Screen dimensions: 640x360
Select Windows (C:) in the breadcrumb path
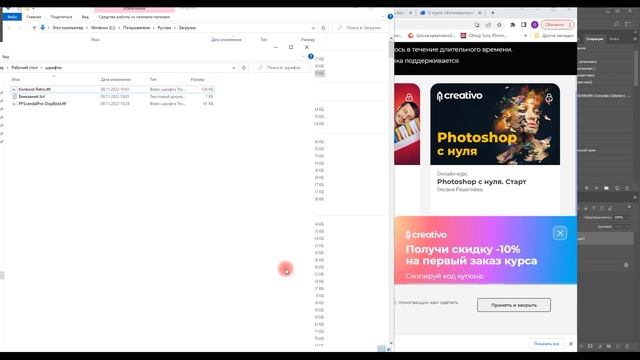(103, 28)
